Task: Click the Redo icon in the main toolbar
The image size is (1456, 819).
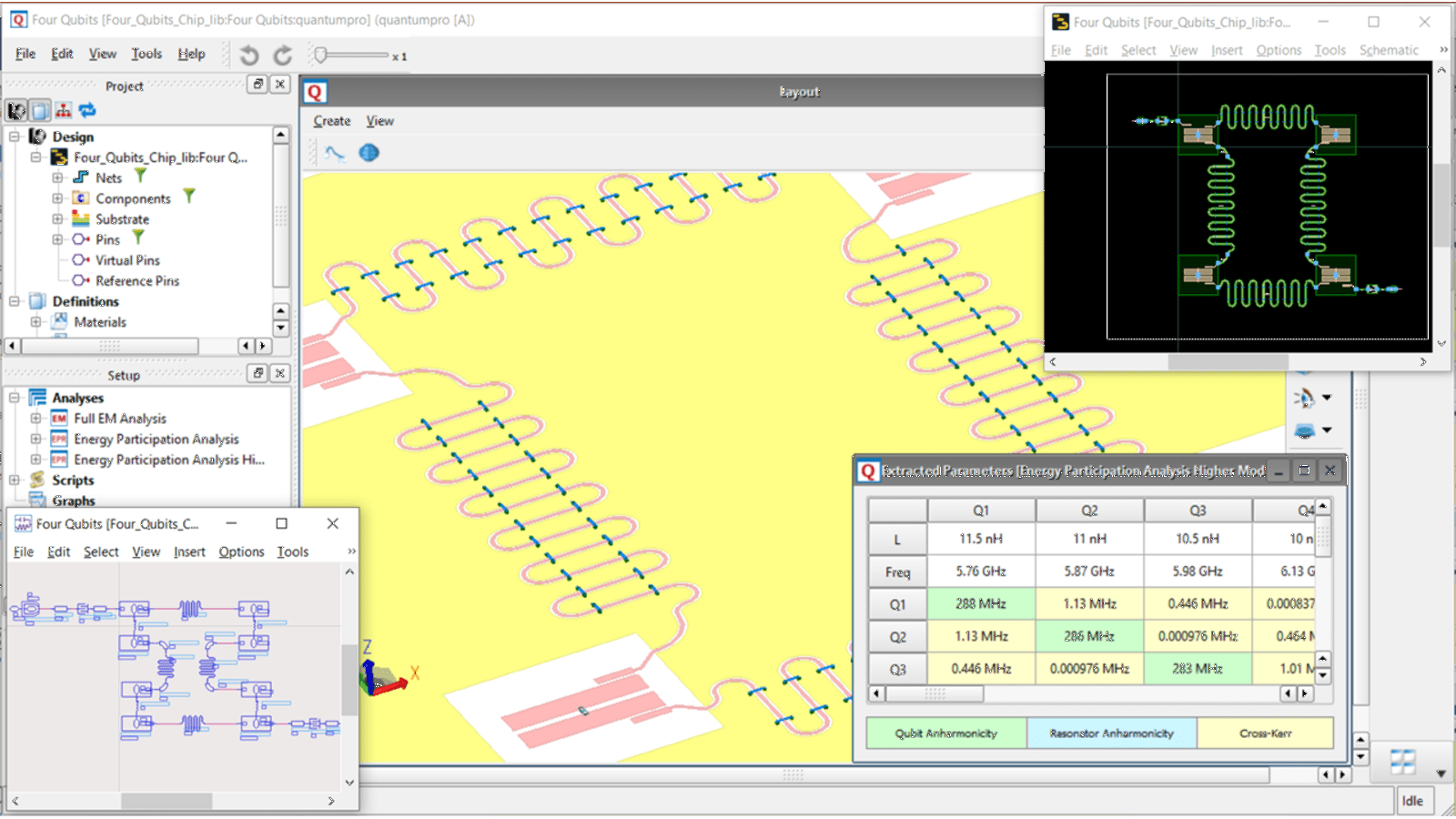Action: coord(282,55)
